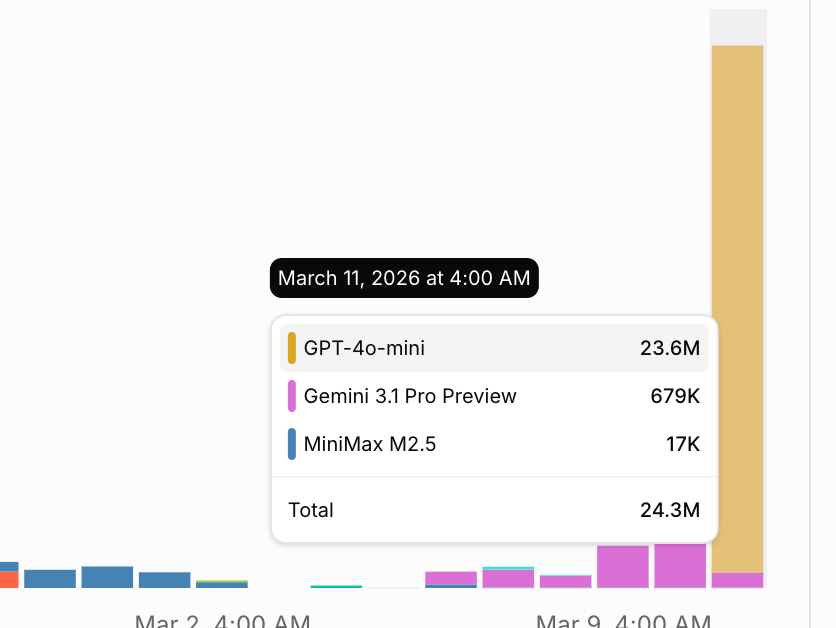Click the Mar 2, 4:00 AM axis label

tap(222, 621)
